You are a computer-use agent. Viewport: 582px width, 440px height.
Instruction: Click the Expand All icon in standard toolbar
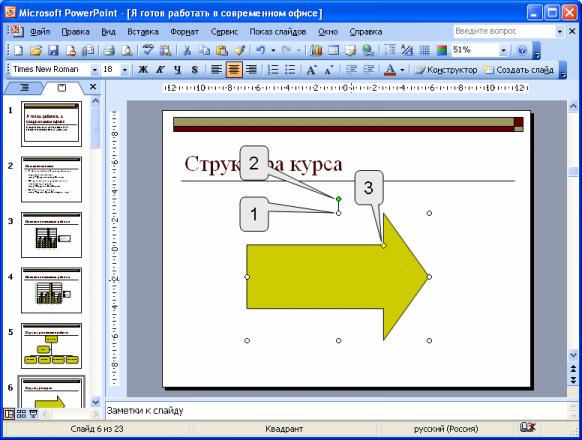[390, 50]
